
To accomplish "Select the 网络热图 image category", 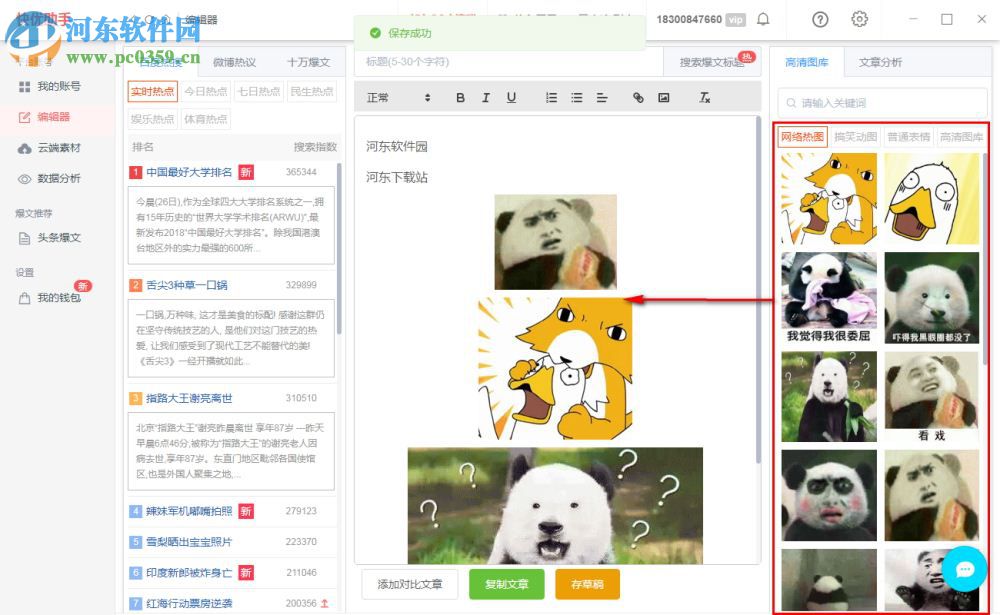I will (x=802, y=137).
